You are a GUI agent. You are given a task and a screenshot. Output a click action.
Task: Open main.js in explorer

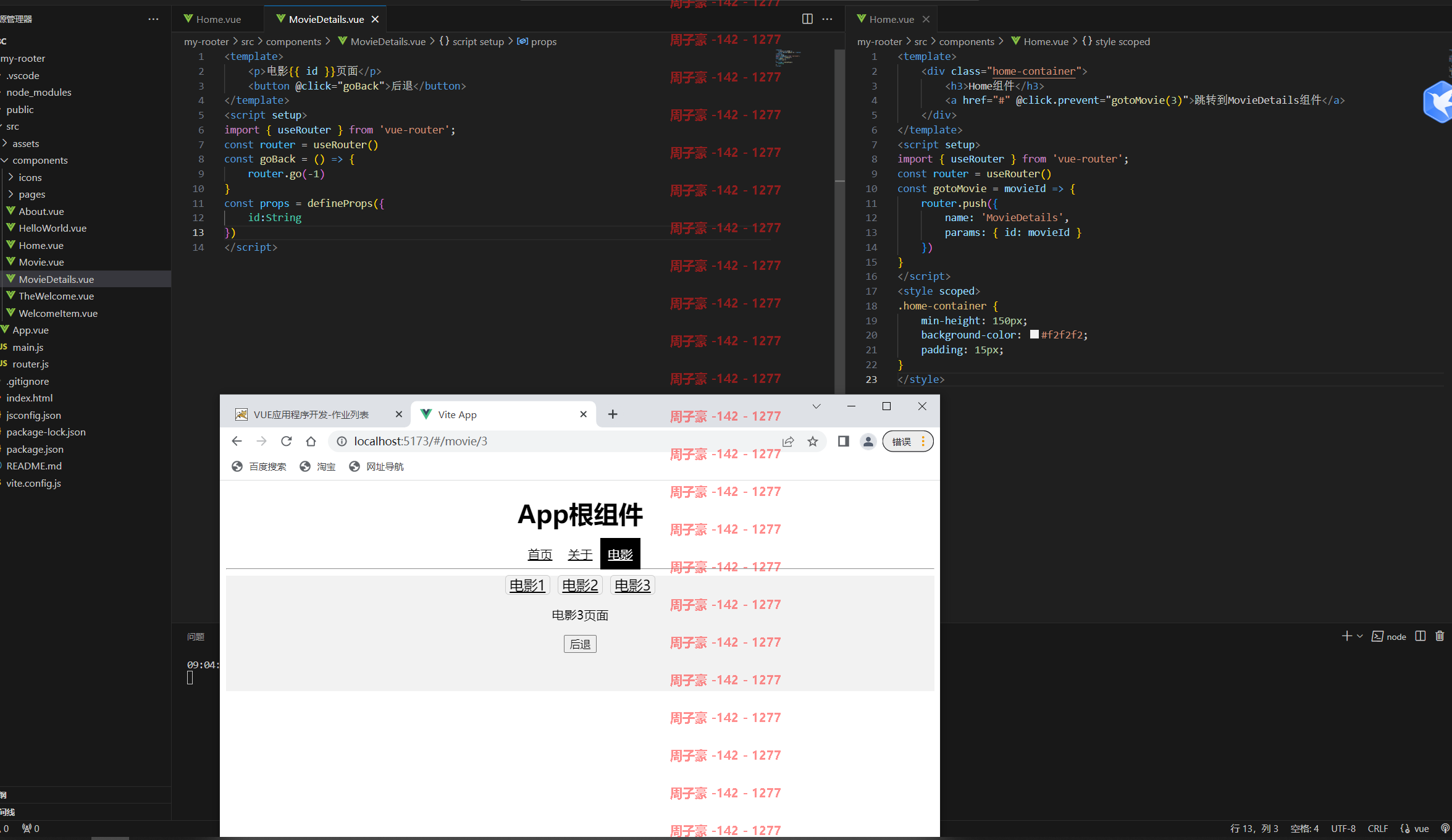point(85,347)
